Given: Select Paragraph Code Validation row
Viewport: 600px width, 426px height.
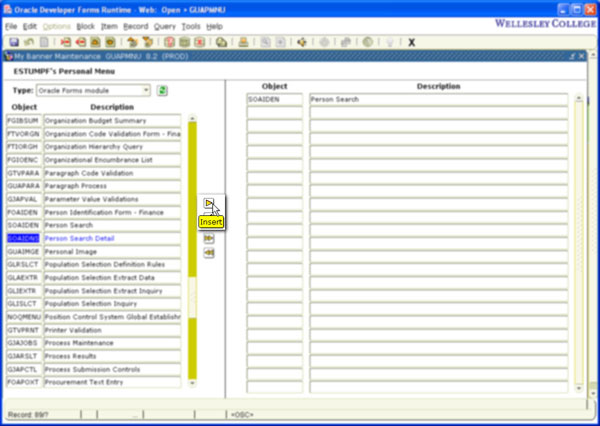Looking at the screenshot, I should 94,173.
